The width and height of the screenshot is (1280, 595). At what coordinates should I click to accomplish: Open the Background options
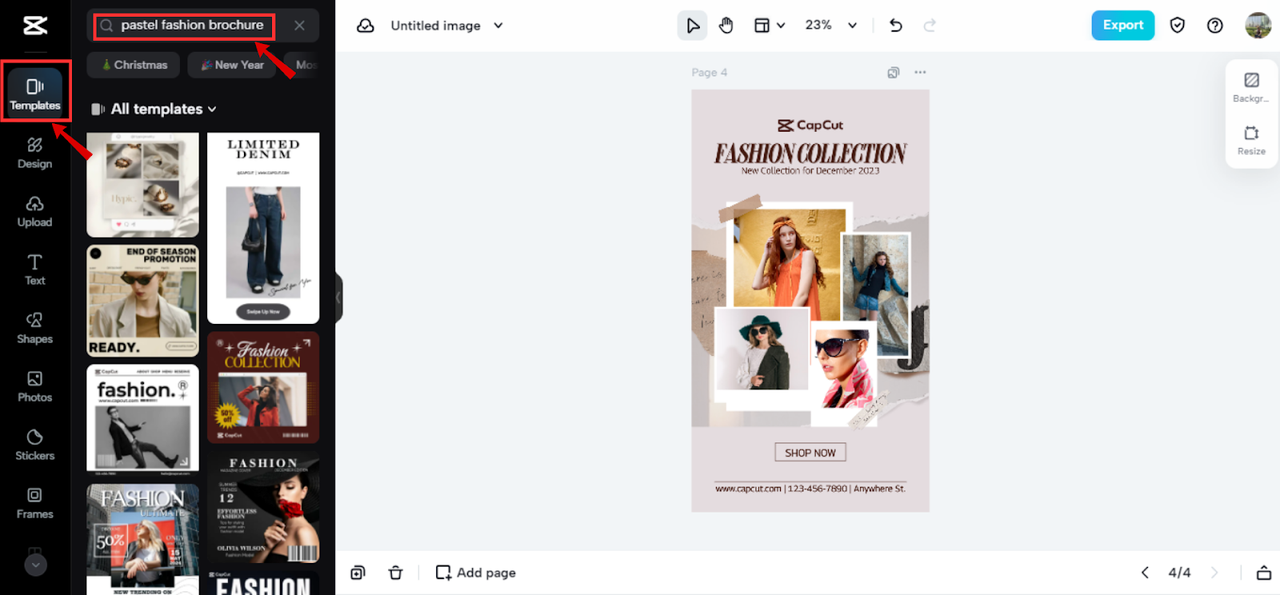tap(1251, 87)
